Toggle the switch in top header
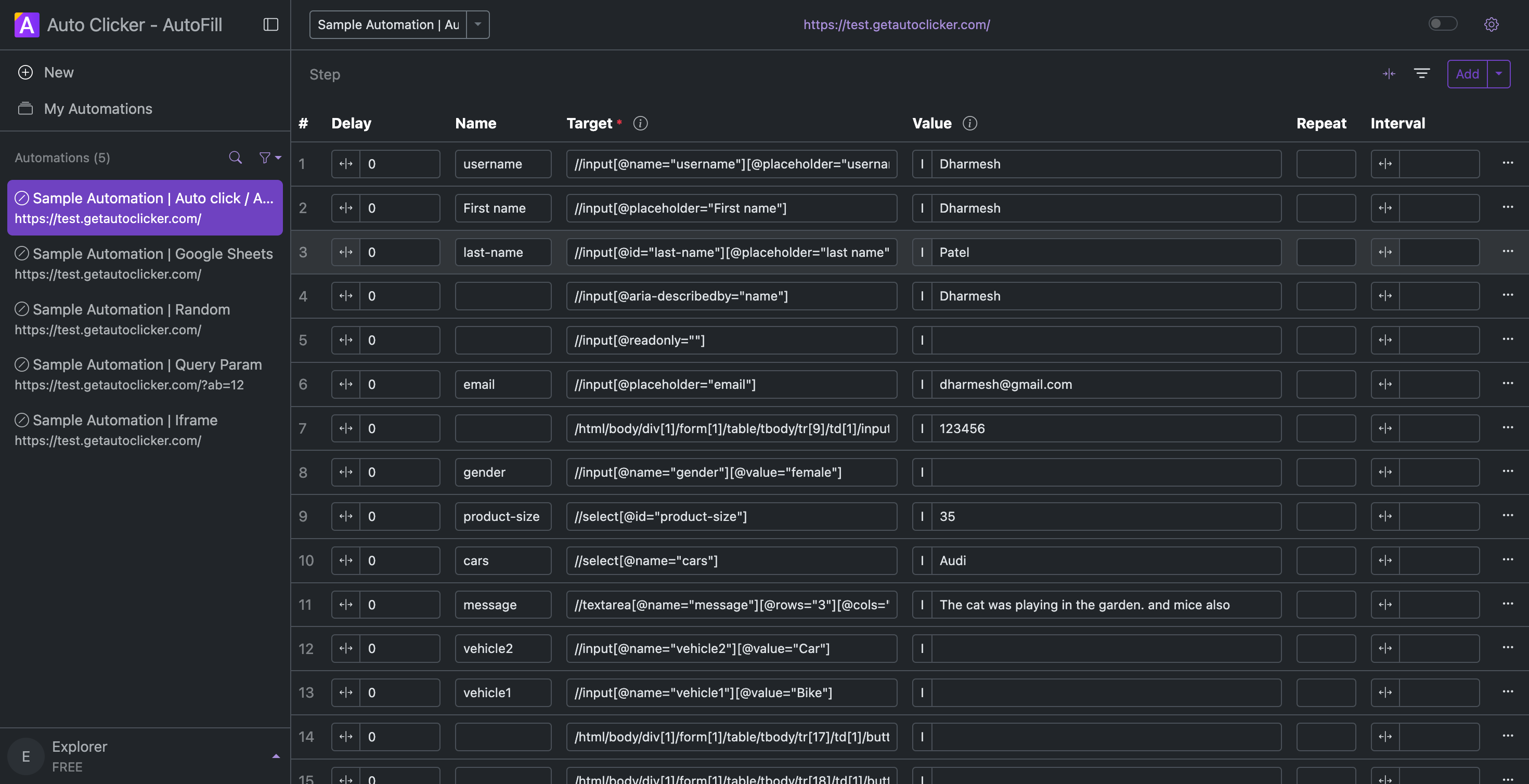The height and width of the screenshot is (784, 1529). [1442, 24]
